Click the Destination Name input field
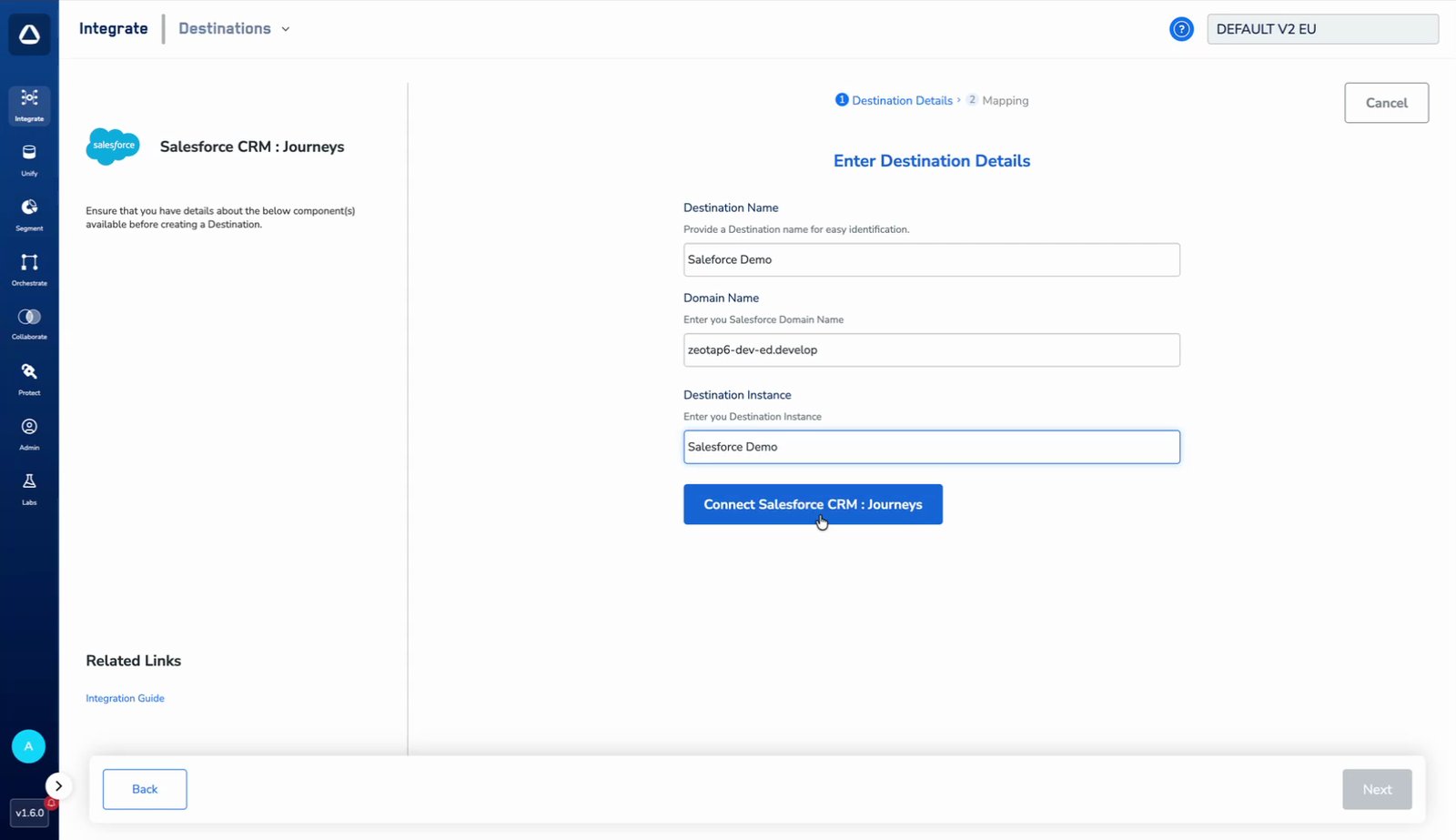 932,259
